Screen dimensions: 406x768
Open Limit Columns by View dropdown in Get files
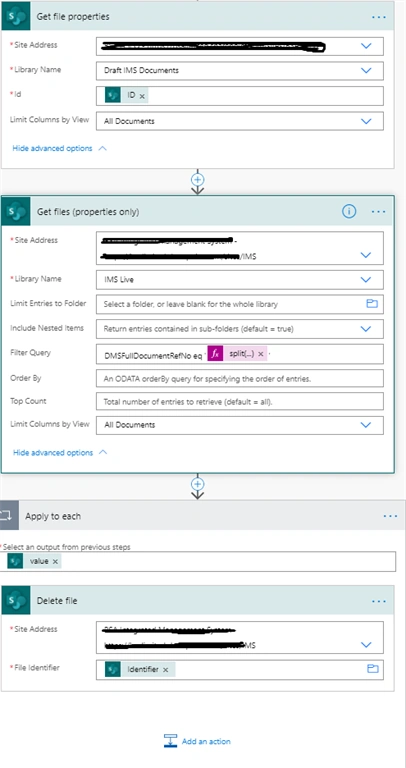pos(365,425)
